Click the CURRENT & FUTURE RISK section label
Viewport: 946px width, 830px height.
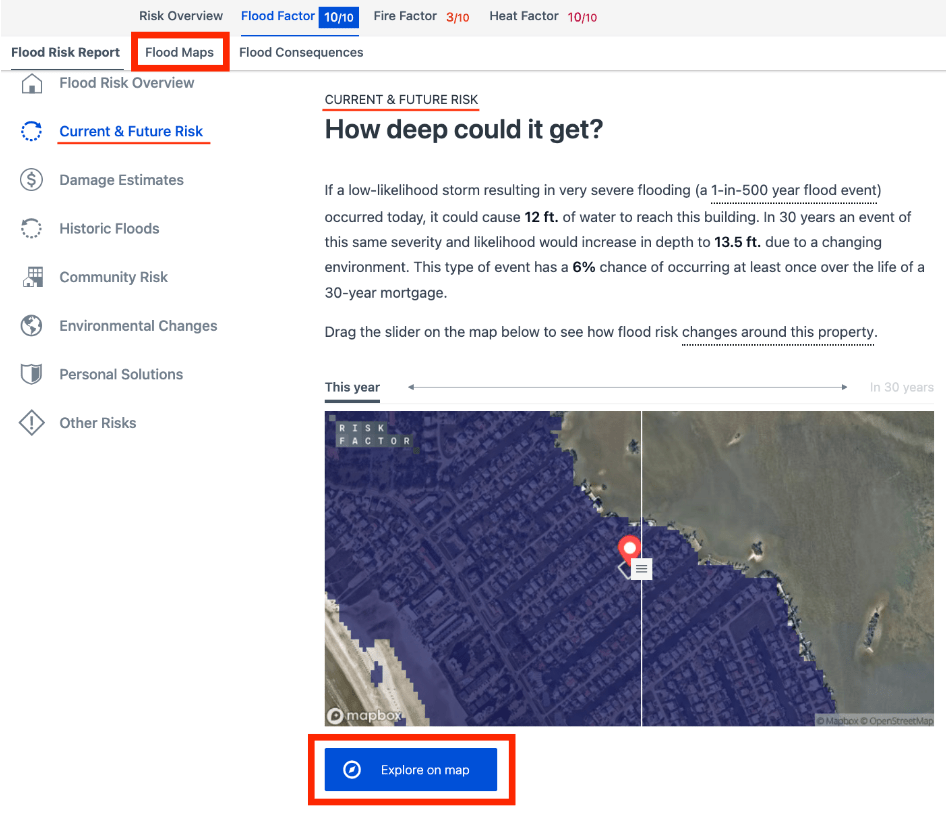(401, 100)
